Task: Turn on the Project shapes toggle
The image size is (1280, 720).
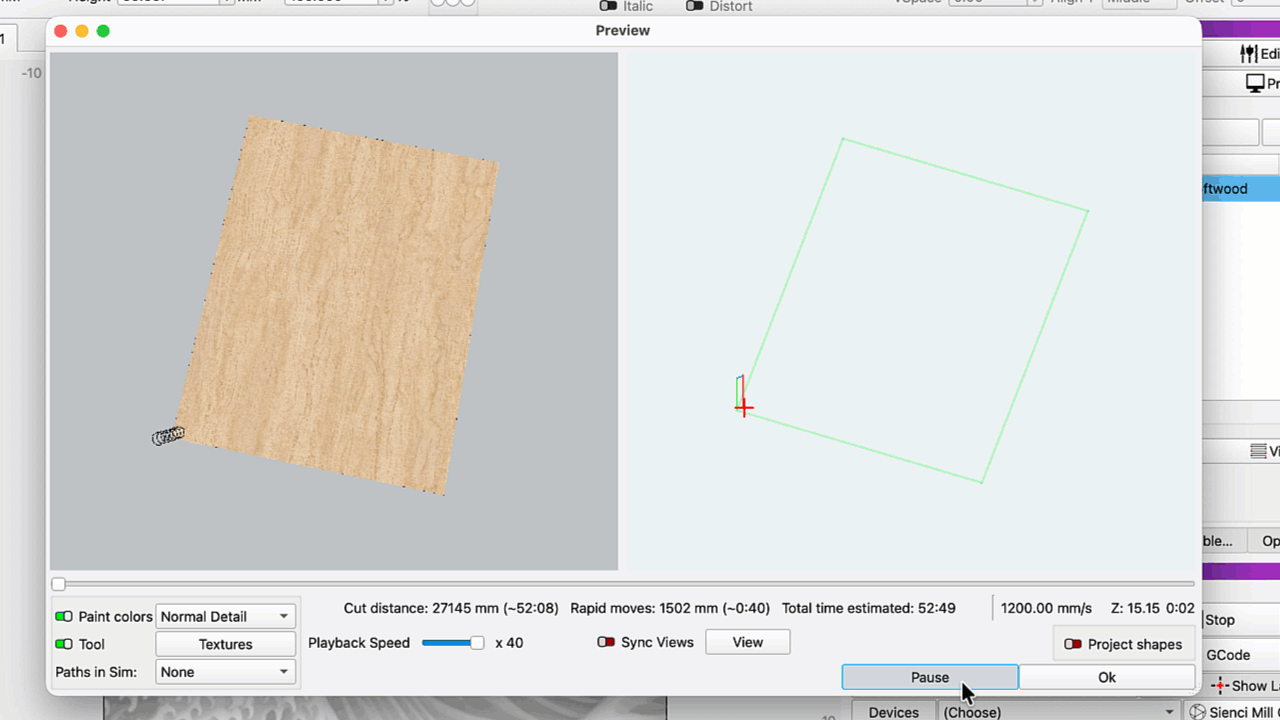Action: [x=1073, y=644]
